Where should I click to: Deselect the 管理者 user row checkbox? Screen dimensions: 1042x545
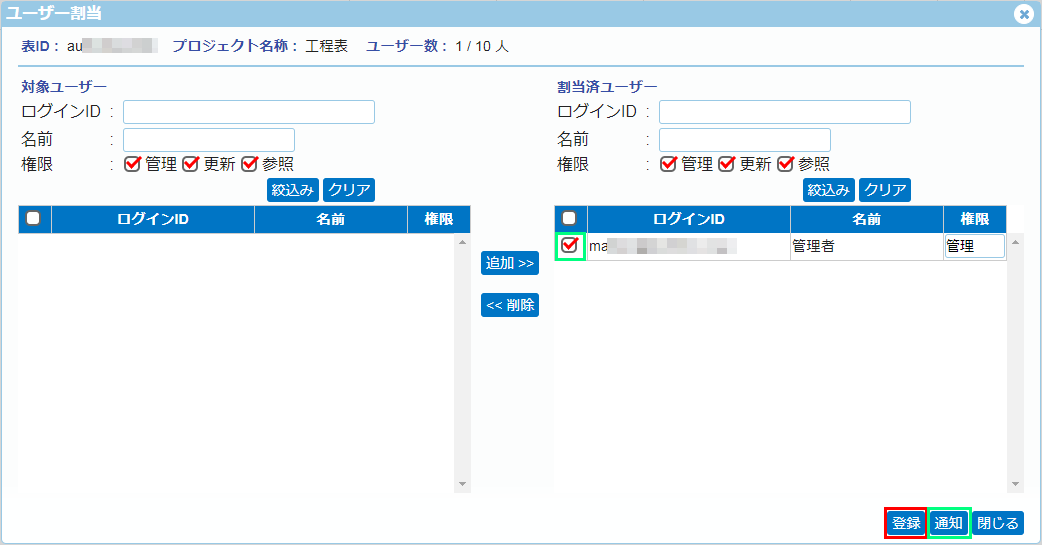click(570, 246)
